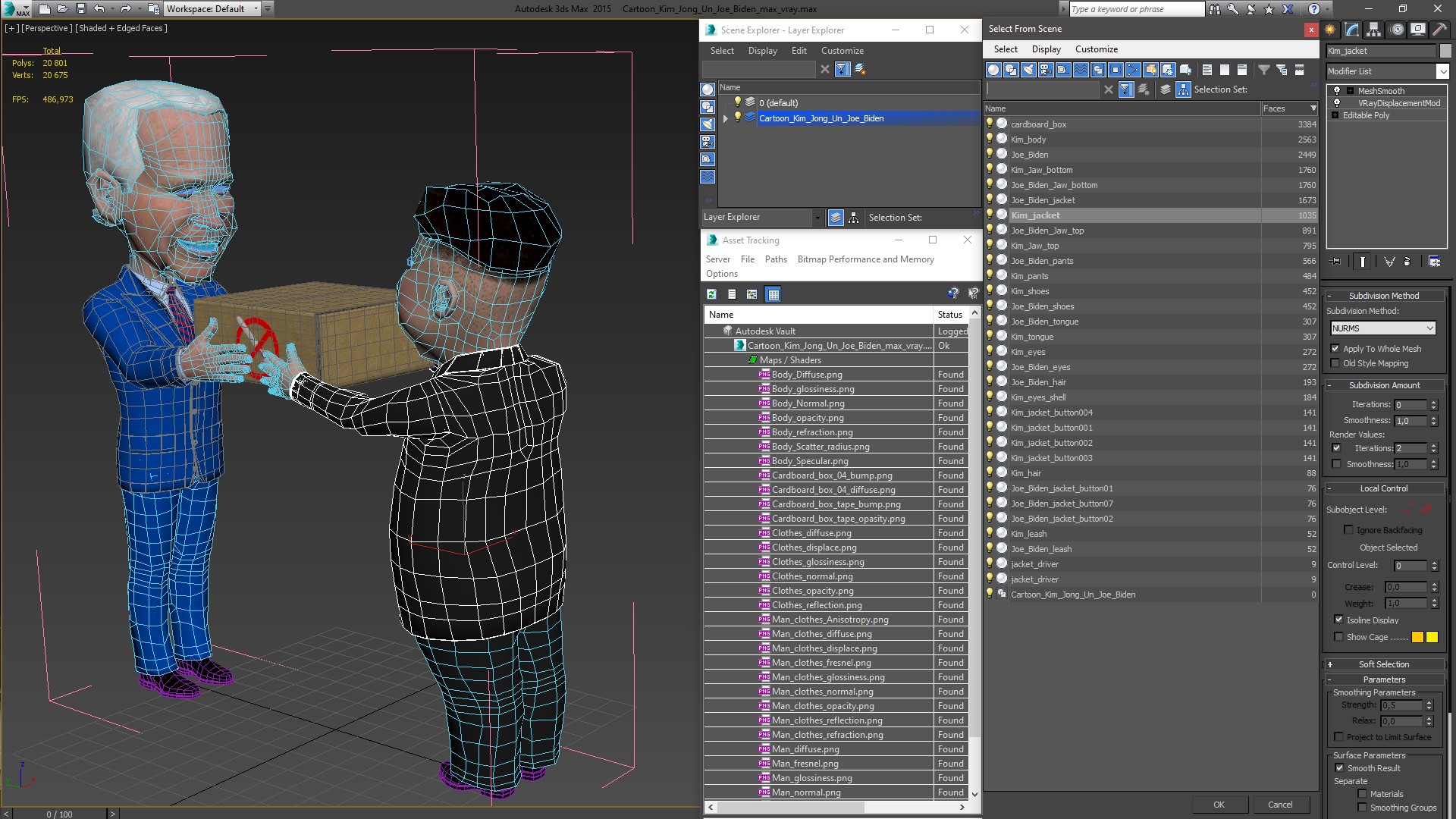
Task: Click the Shaded + Edged Faces viewport label
Action: tap(121, 28)
